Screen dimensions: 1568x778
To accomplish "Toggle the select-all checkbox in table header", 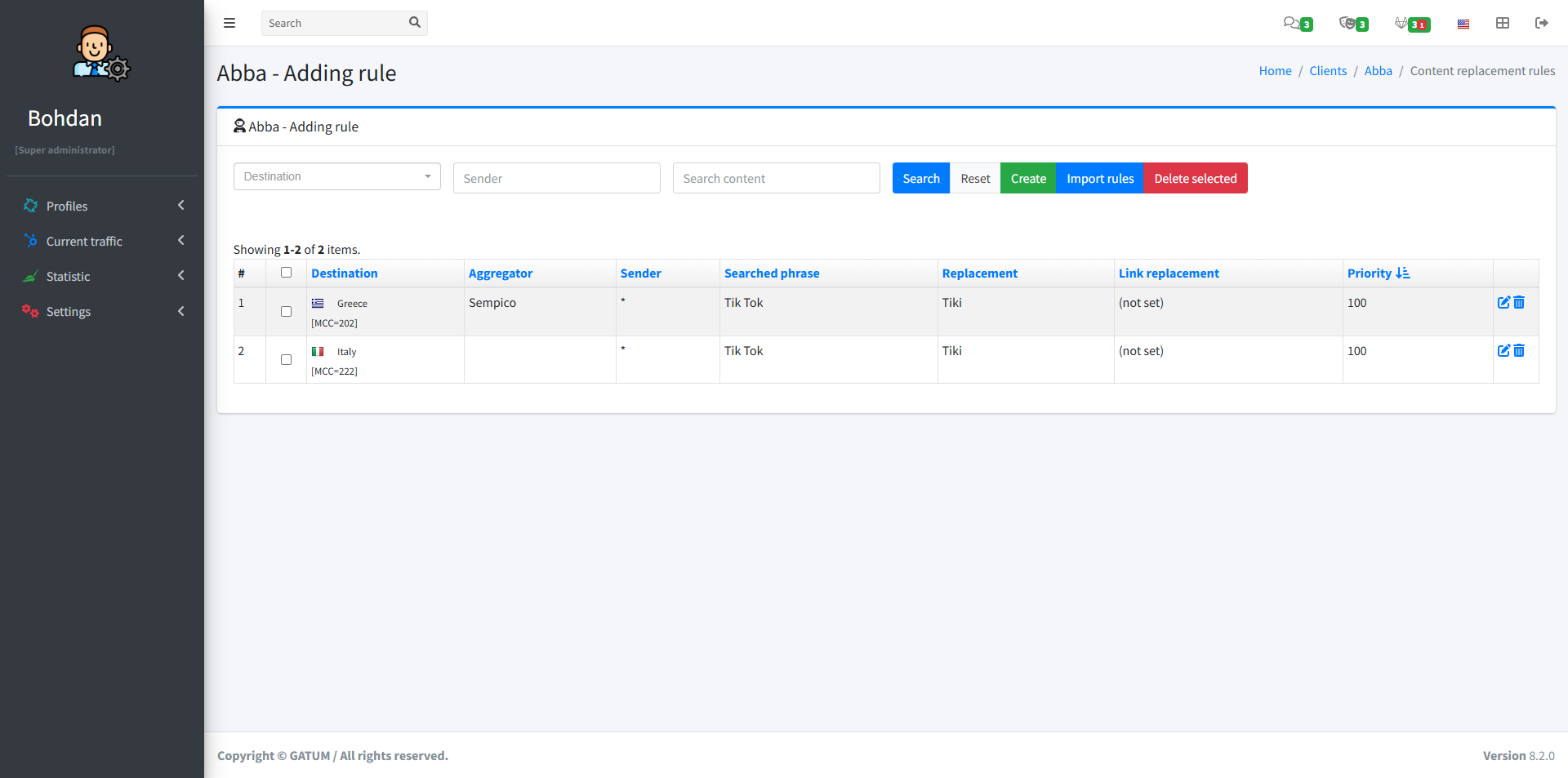I will [x=286, y=273].
